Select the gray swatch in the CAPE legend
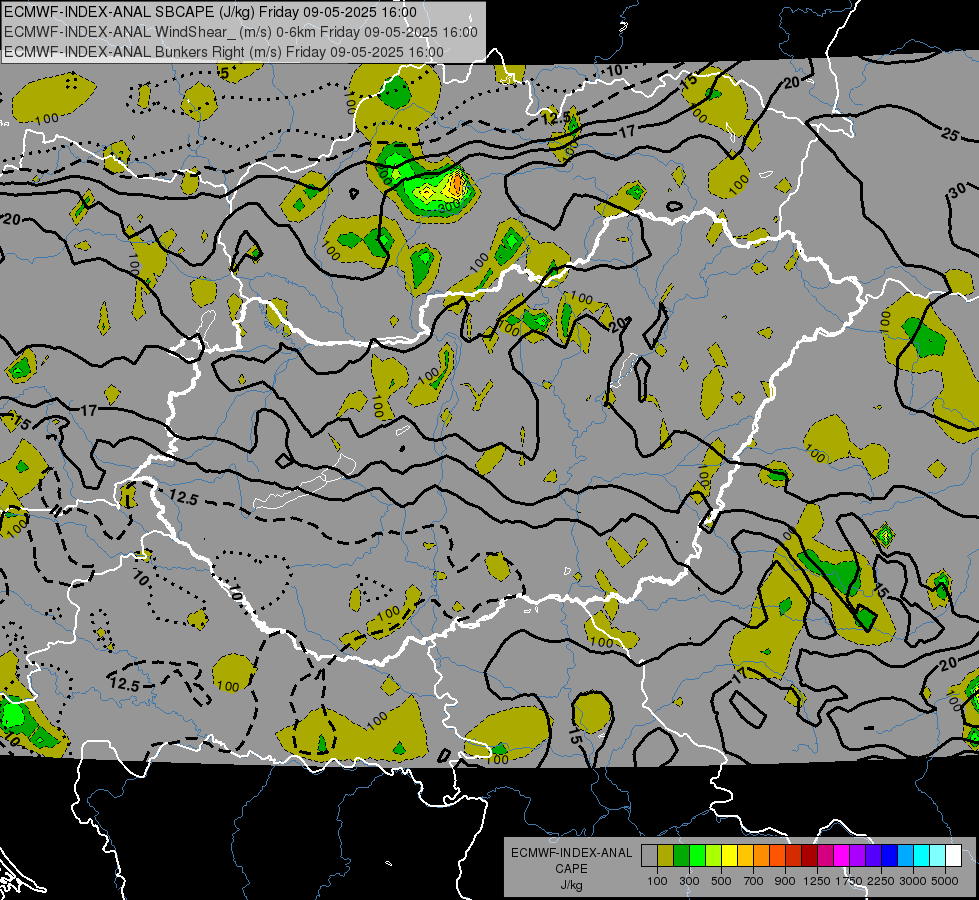Image resolution: width=979 pixels, height=900 pixels. (x=649, y=856)
